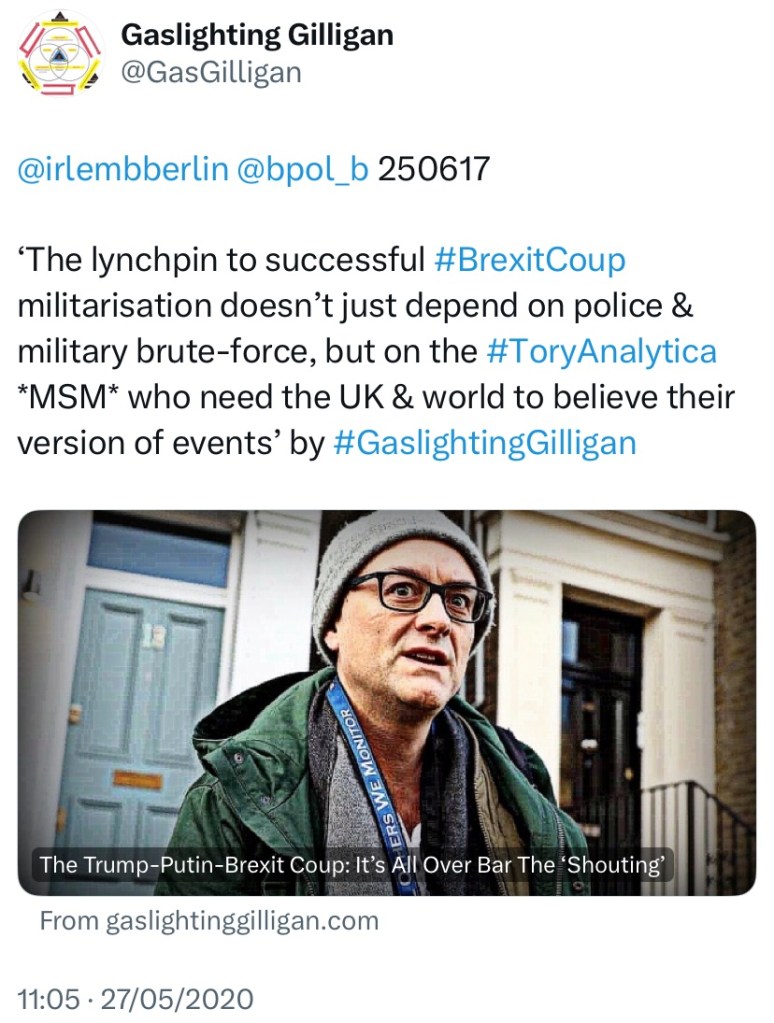
Task: Open the @bpol_b mention
Action: 302,169
